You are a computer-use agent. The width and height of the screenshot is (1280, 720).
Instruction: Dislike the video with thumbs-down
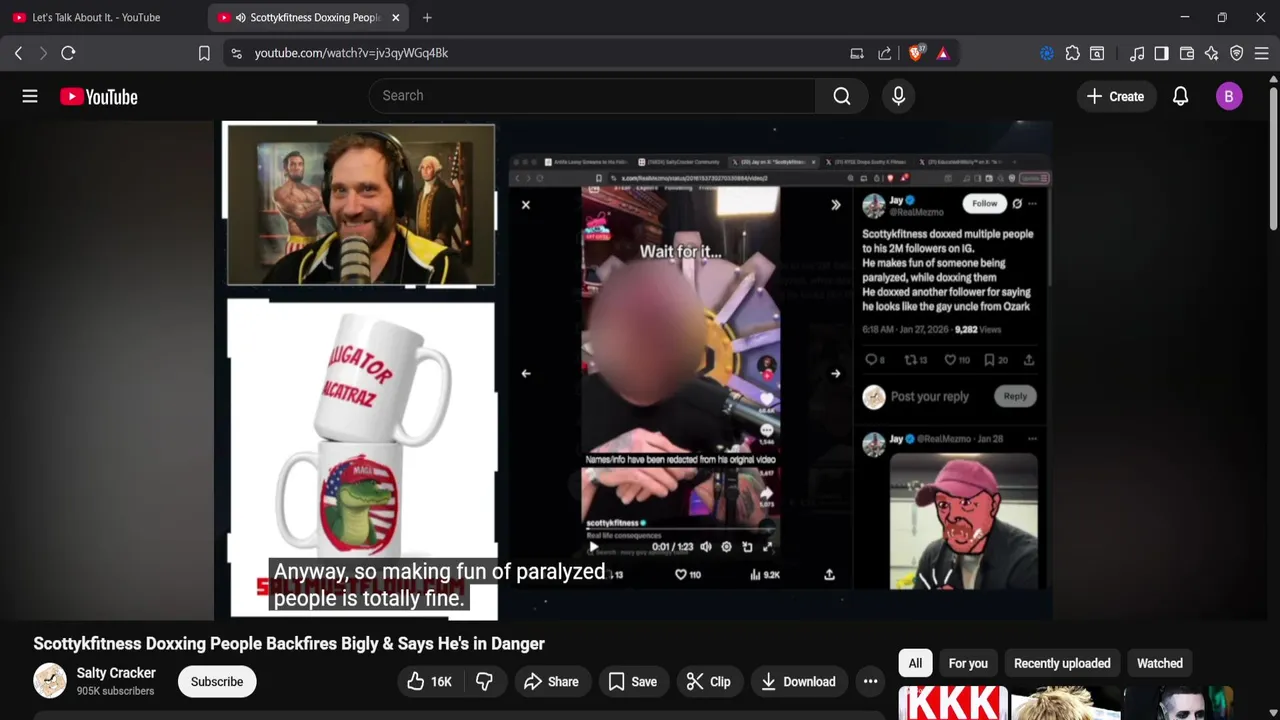pos(484,682)
